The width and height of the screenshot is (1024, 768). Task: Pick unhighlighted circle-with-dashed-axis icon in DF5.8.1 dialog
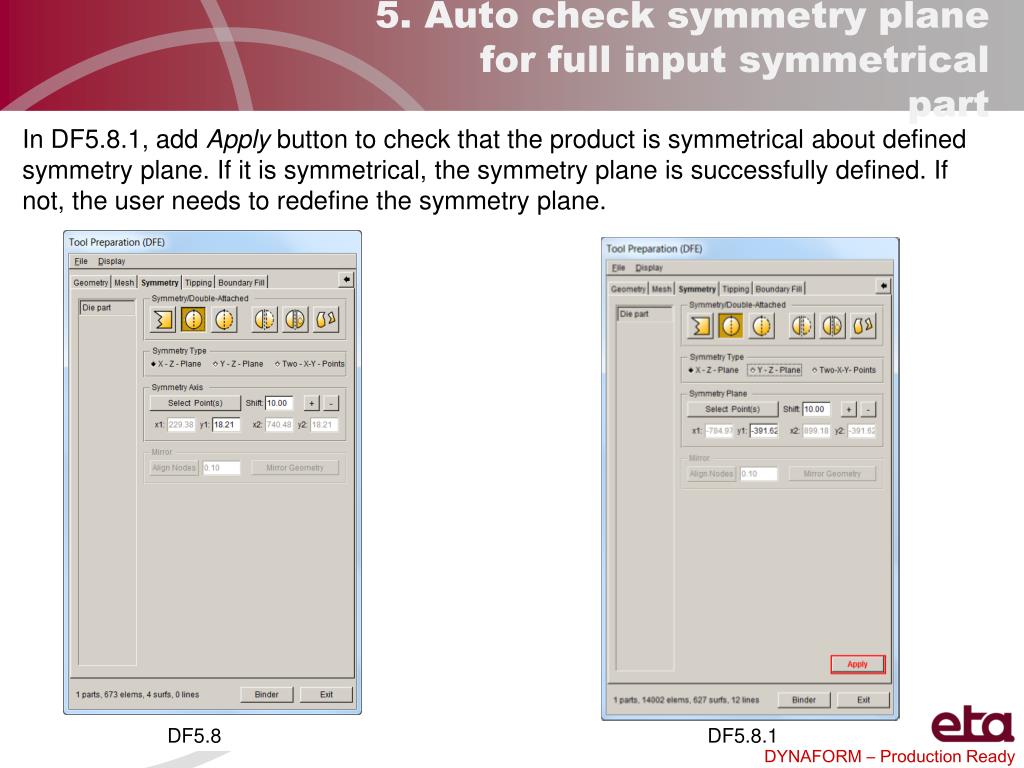(x=761, y=325)
